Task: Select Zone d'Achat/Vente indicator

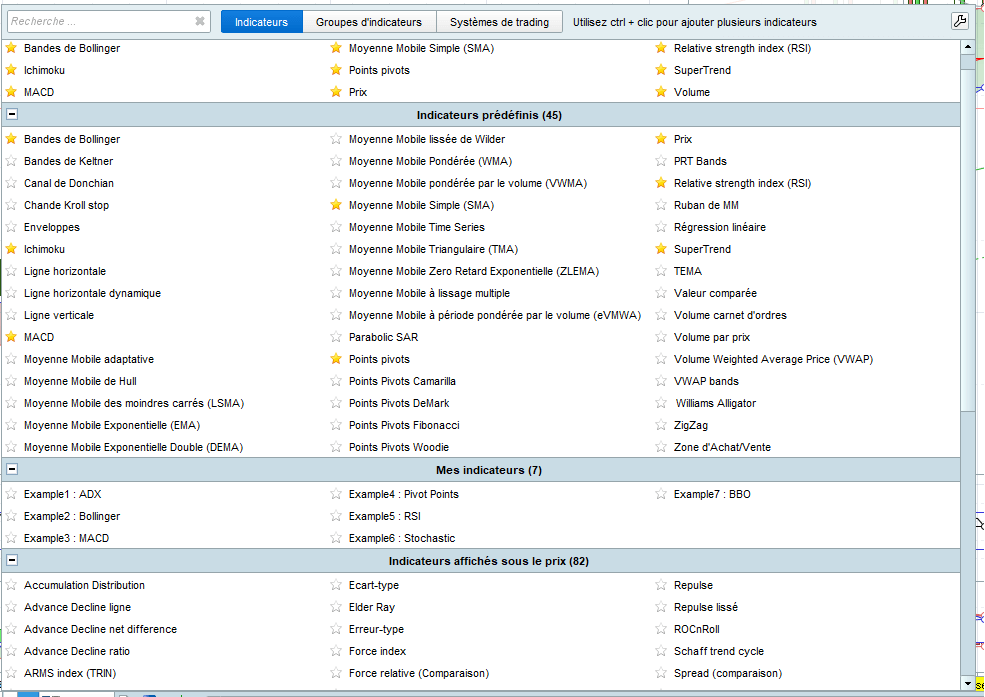Action: click(x=722, y=447)
